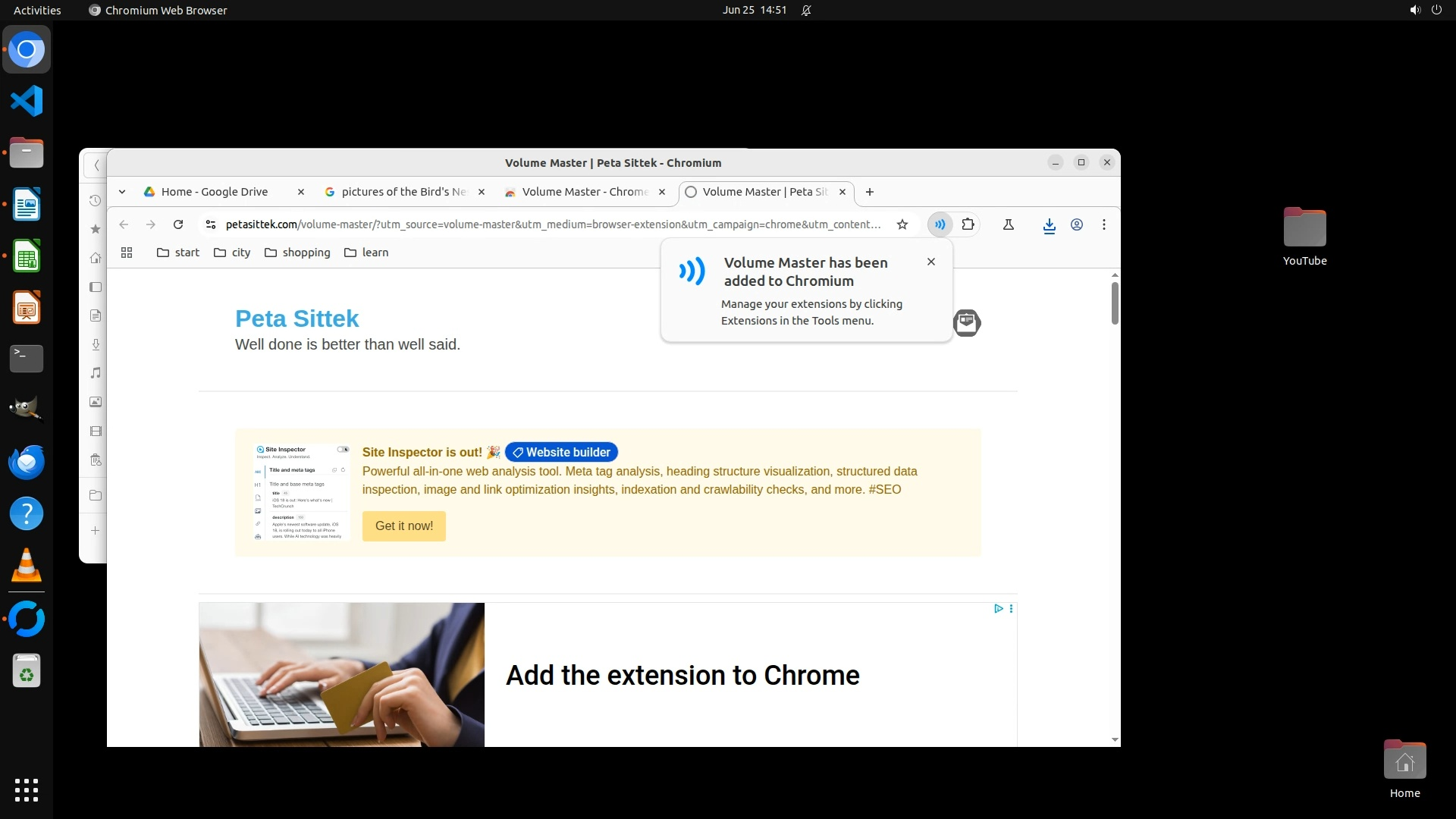Open the downloads icon in toolbar
Image resolution: width=1456 pixels, height=819 pixels.
[x=1049, y=225]
